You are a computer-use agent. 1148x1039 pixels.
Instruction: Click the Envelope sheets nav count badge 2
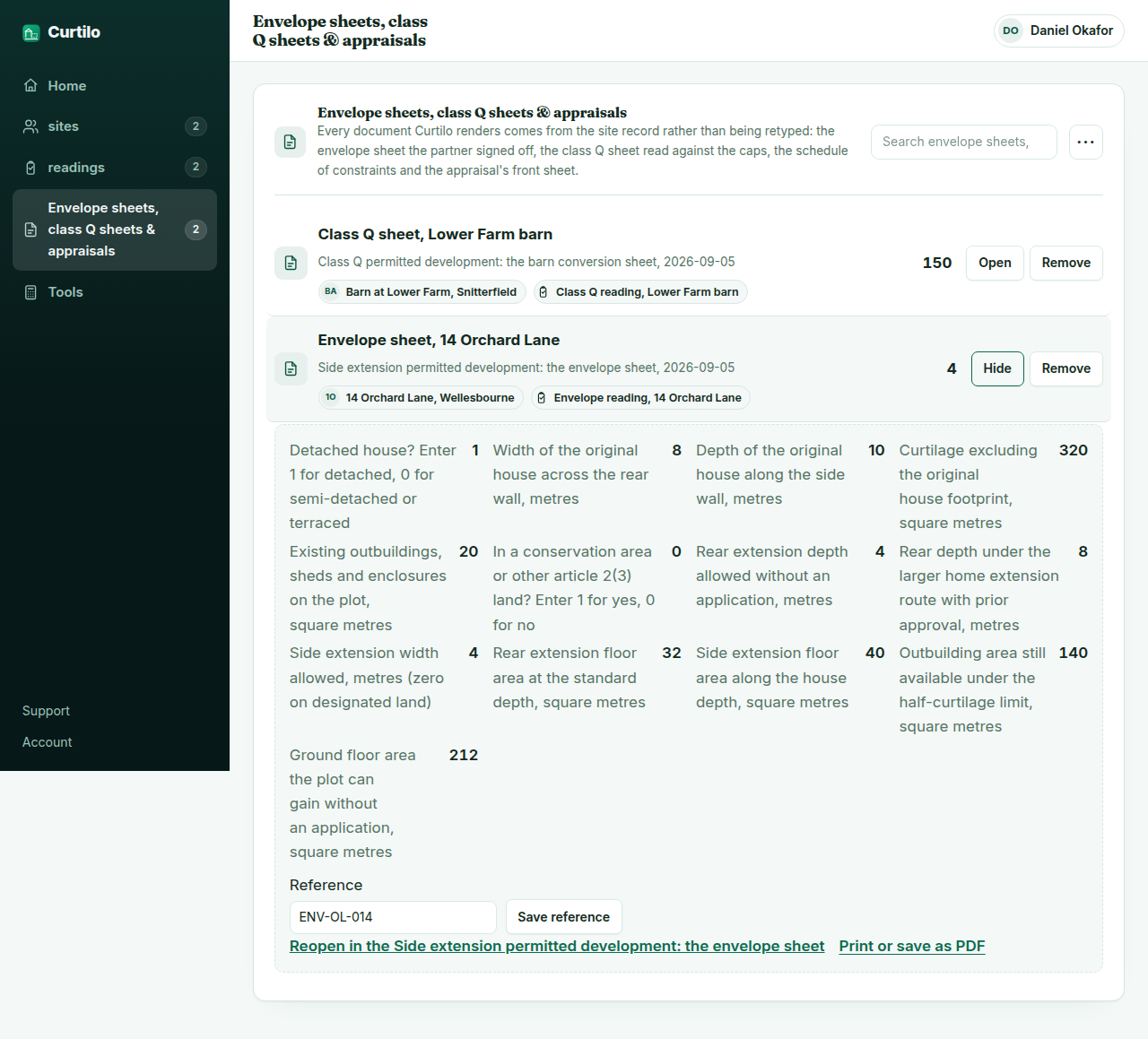click(x=196, y=229)
